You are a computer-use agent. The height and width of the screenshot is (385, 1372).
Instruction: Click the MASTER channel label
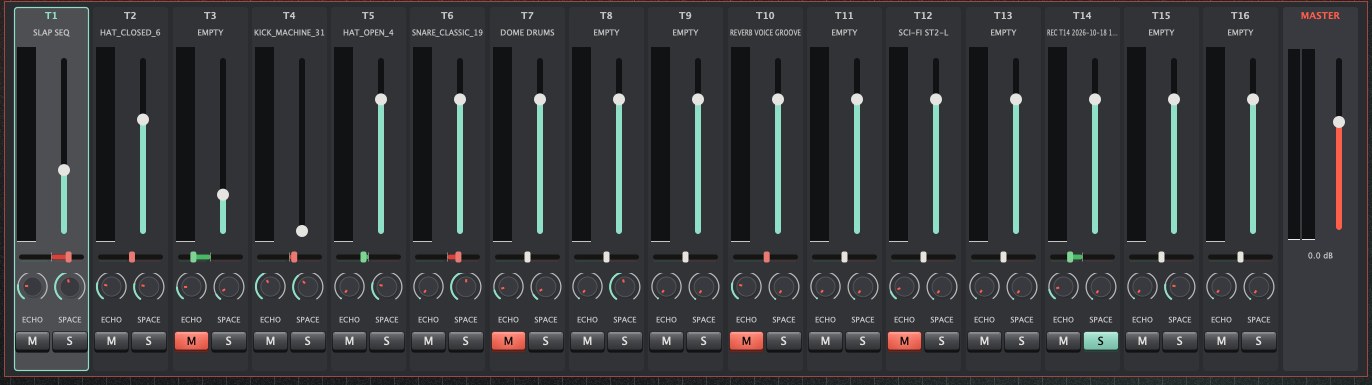1320,16
